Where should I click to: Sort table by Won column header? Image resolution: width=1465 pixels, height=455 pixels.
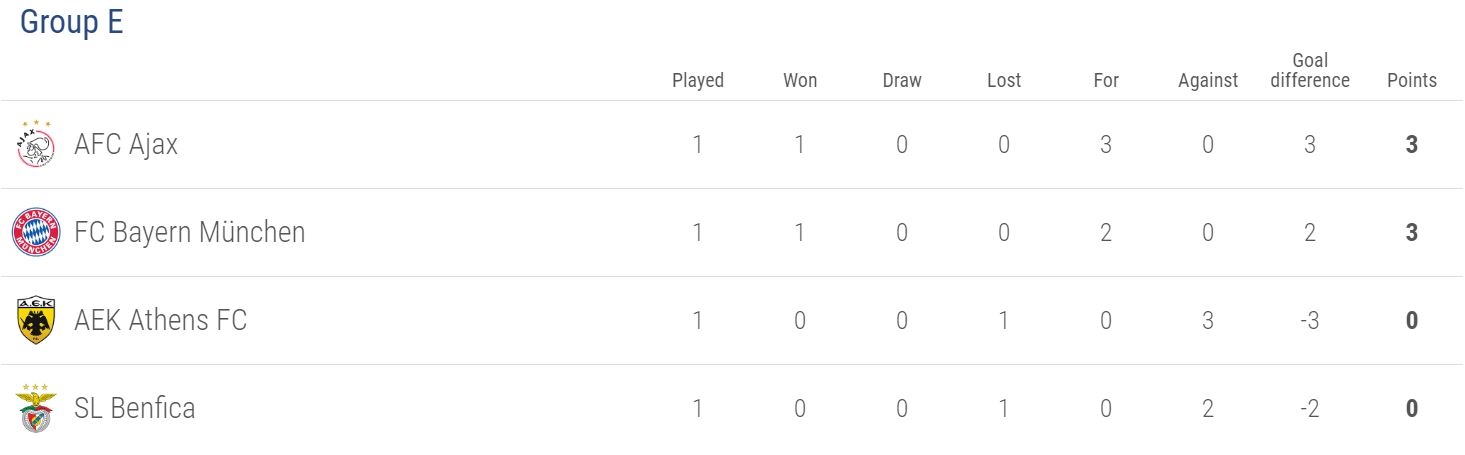point(800,81)
